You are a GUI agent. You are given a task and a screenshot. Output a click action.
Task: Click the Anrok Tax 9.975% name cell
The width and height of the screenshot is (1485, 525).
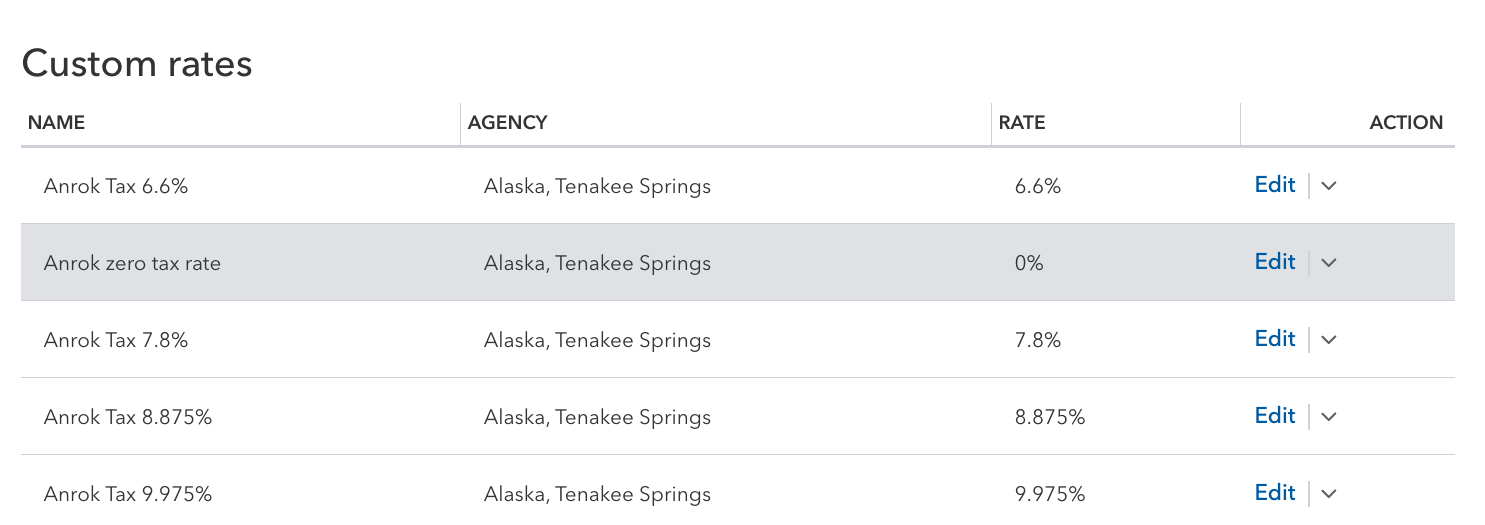128,495
